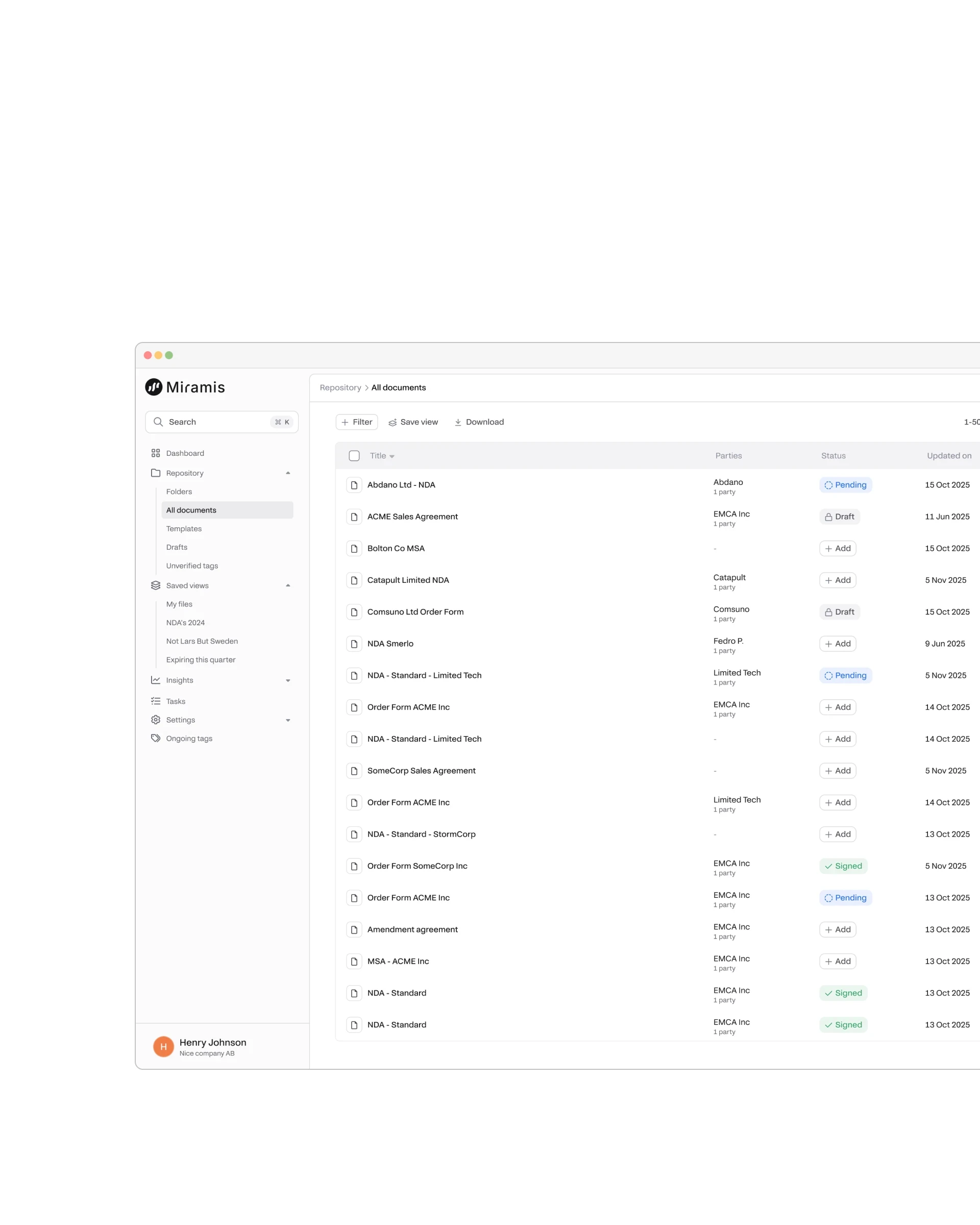The image size is (980, 1225).
Task: Click into the Search field
Action: coord(216,422)
